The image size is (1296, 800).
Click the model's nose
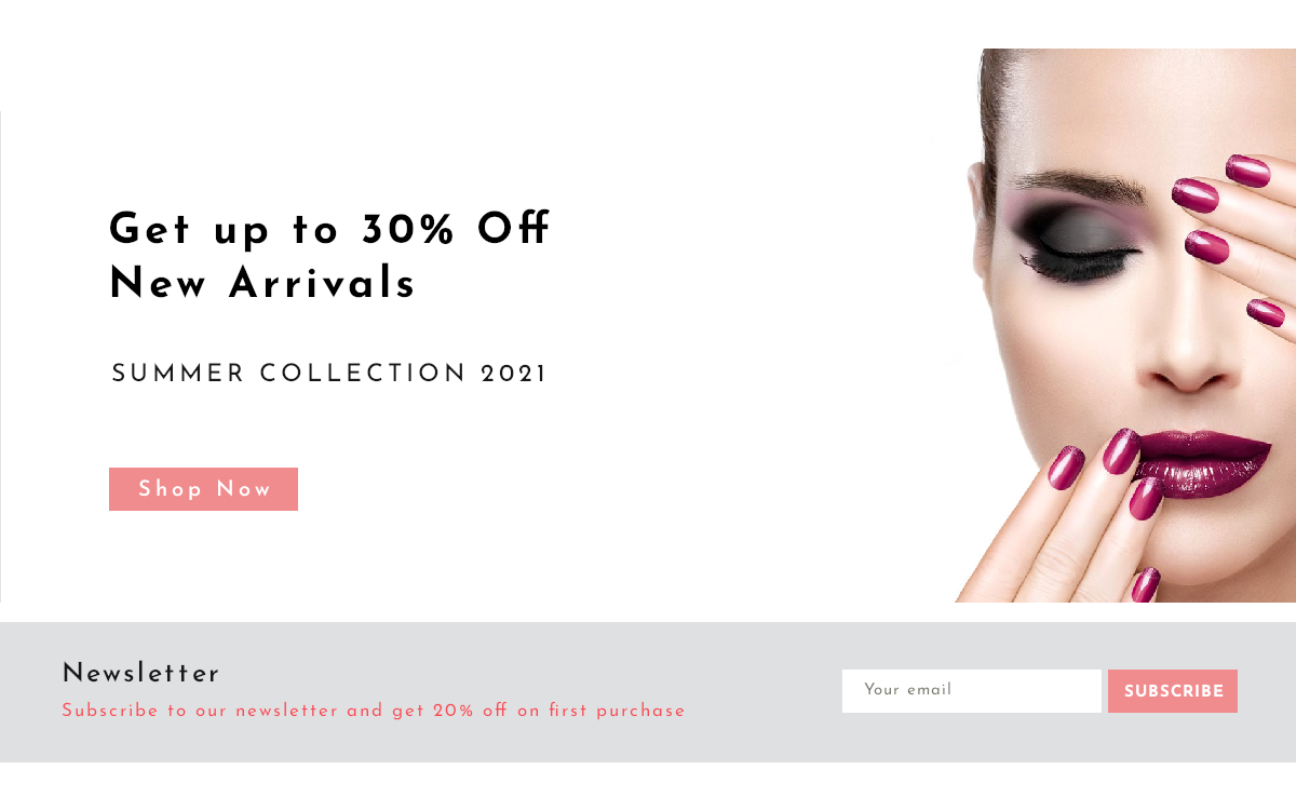pyautogui.click(x=1190, y=355)
